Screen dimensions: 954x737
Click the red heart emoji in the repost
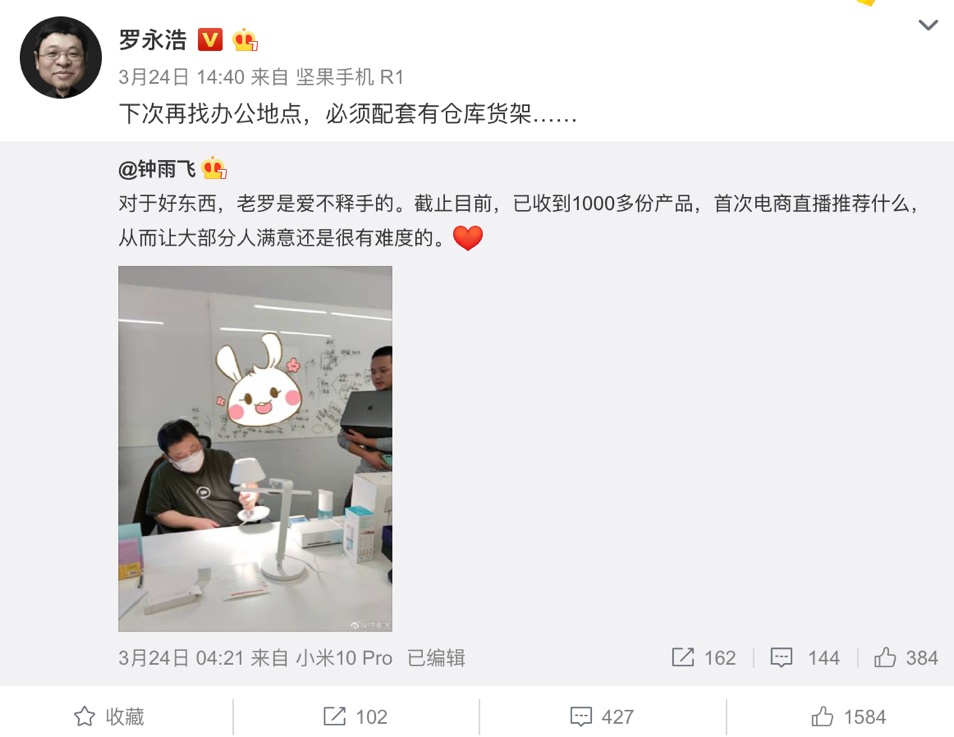(x=468, y=238)
